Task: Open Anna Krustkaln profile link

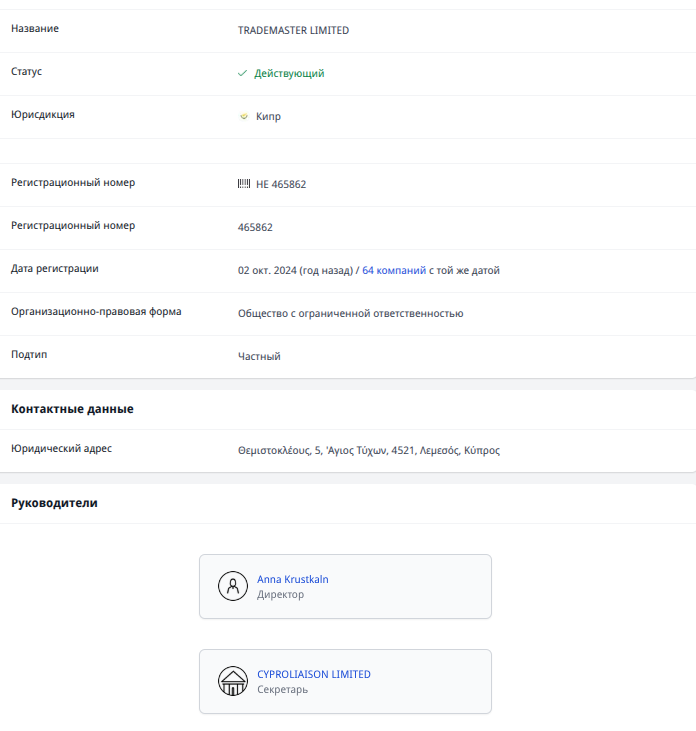Action: coord(292,579)
